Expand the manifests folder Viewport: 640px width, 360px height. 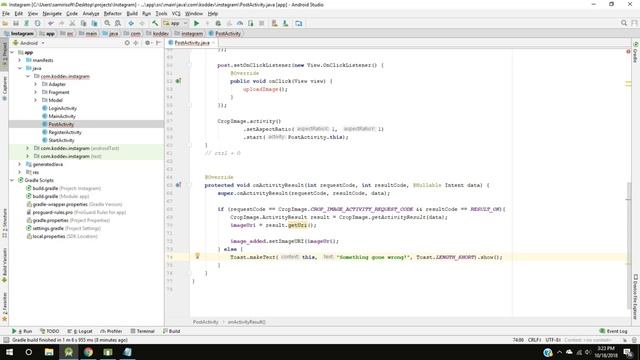tap(20, 60)
